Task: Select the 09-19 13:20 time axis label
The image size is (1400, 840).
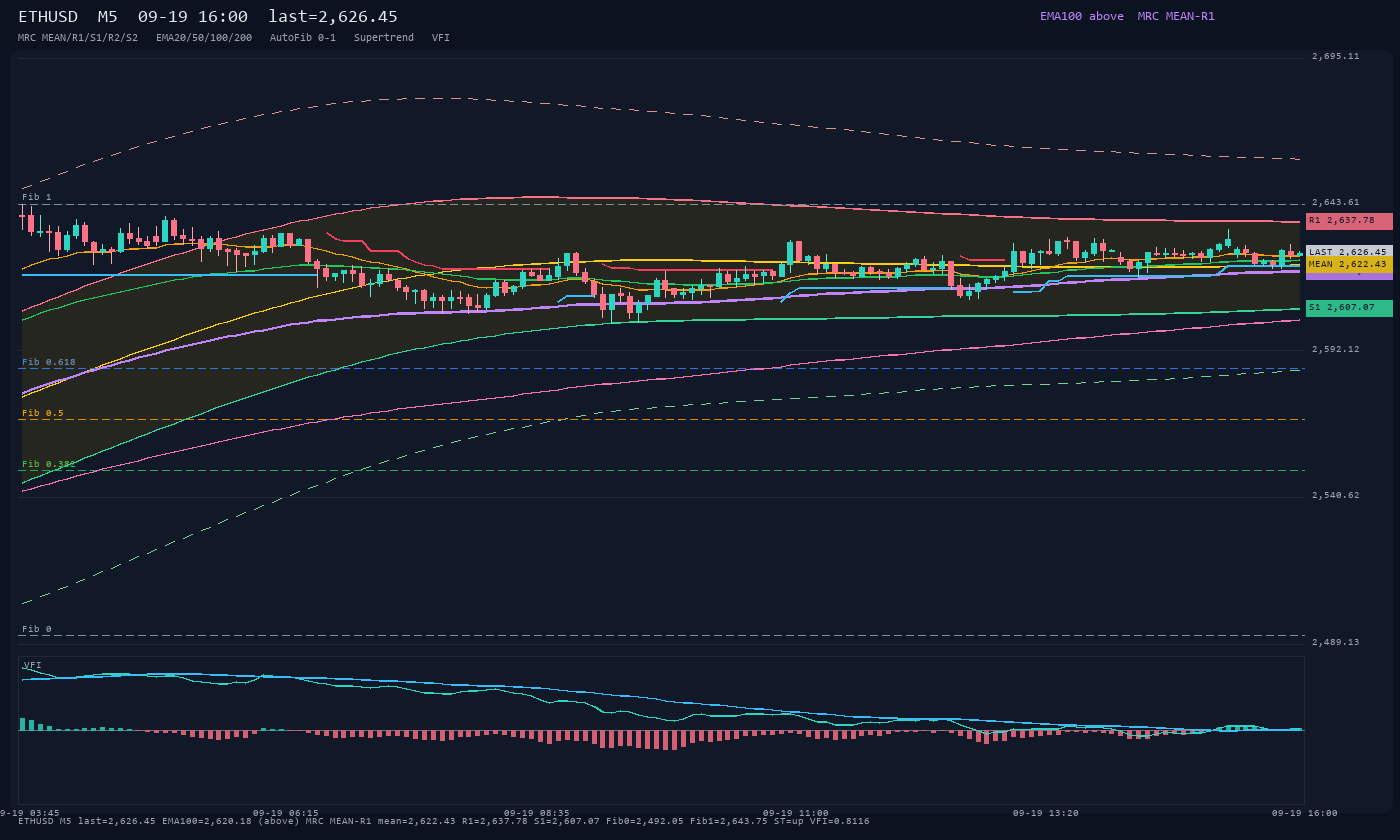Action: tap(1046, 813)
